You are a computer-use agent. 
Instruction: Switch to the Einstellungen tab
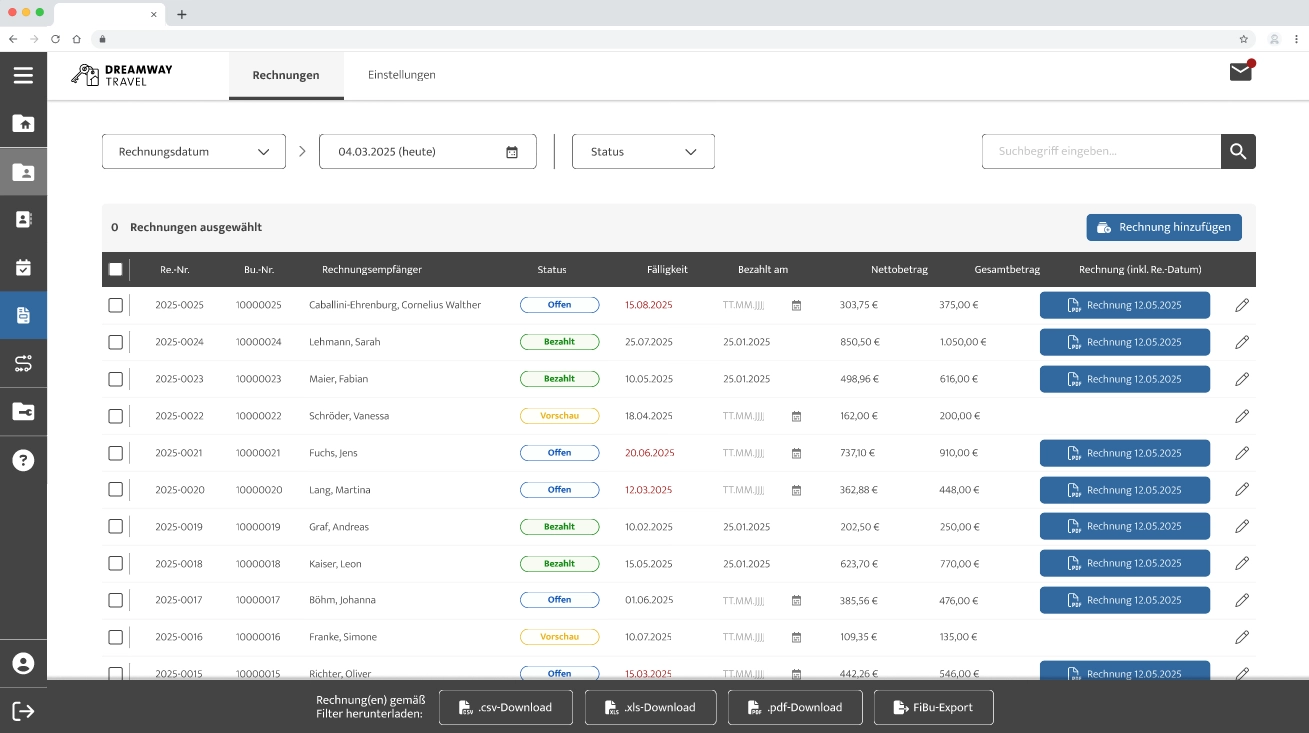(401, 75)
